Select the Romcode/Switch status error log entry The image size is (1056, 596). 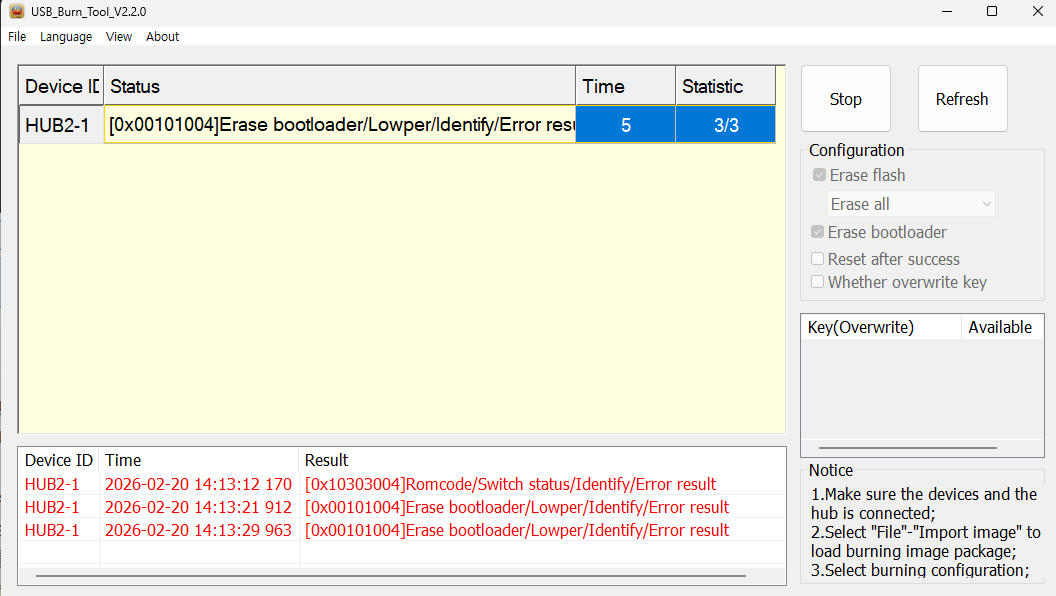510,484
